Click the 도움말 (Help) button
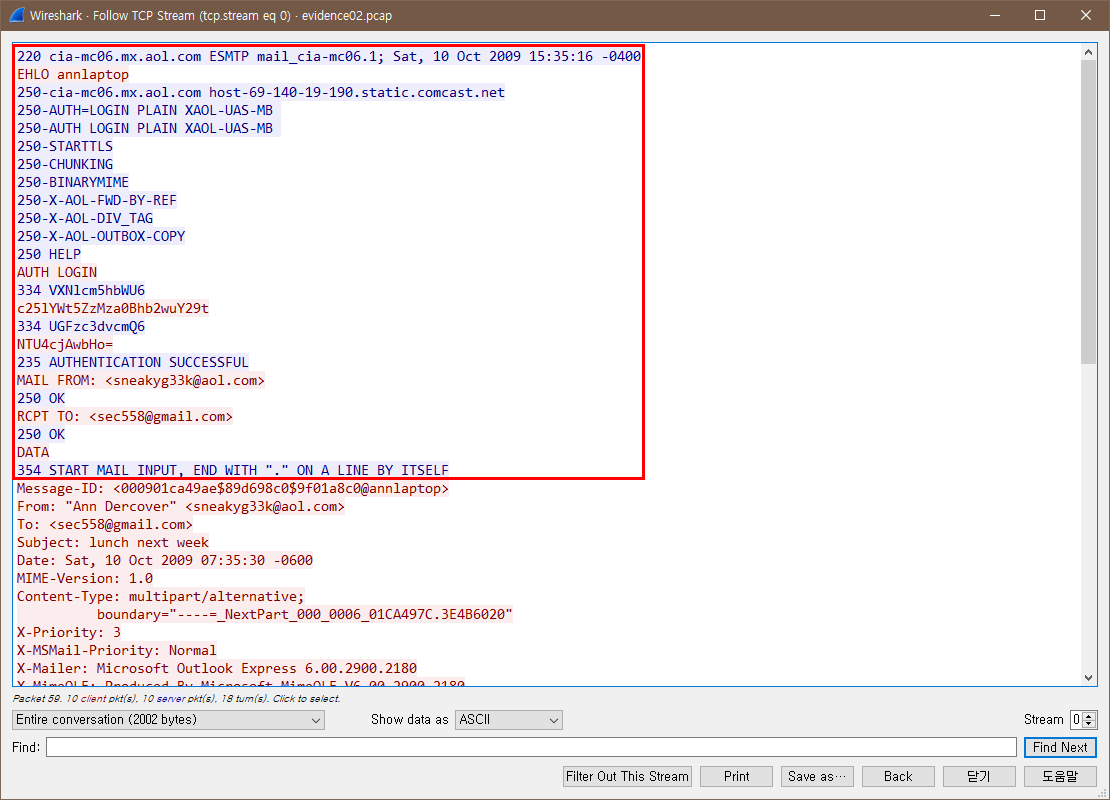 click(1060, 777)
